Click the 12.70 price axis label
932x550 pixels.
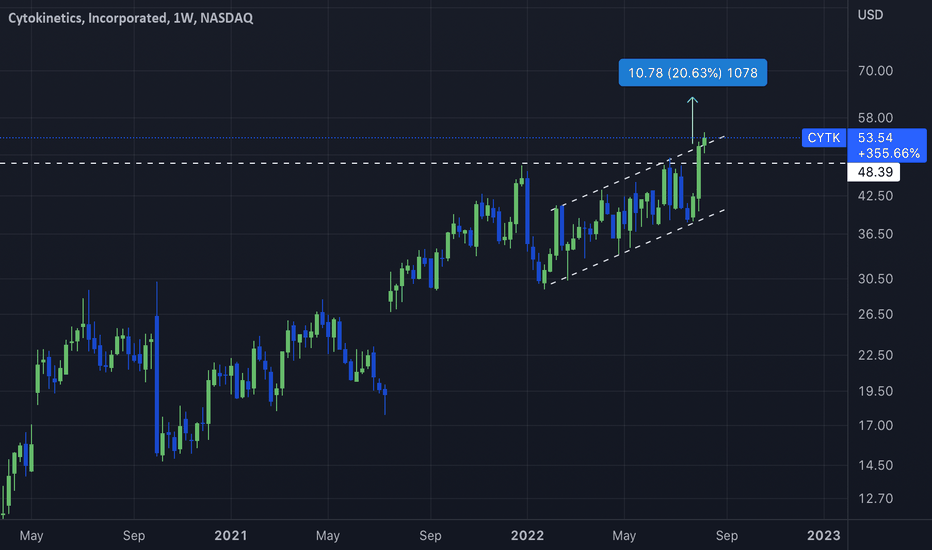pos(875,498)
